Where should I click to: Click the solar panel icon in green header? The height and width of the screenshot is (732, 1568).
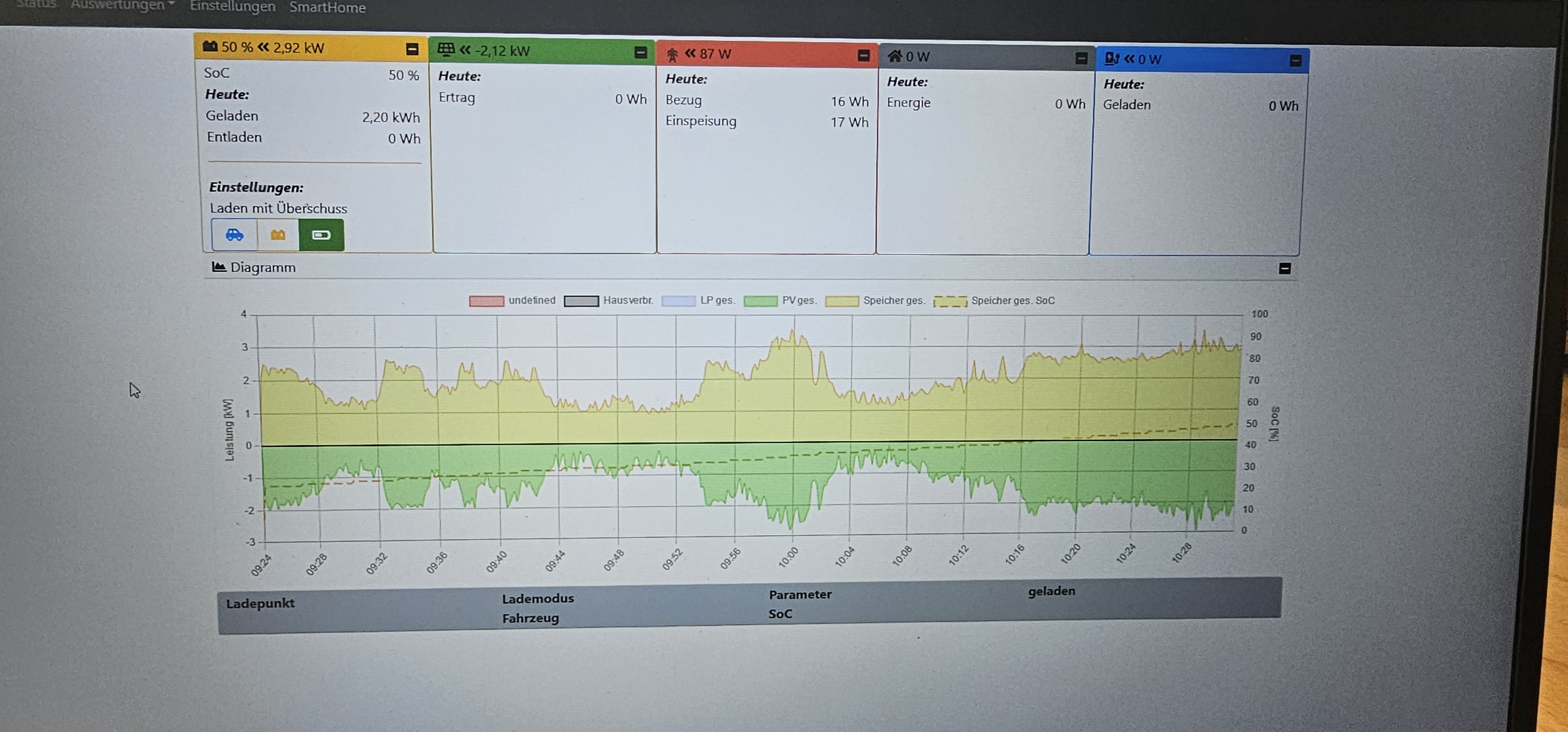[x=446, y=49]
